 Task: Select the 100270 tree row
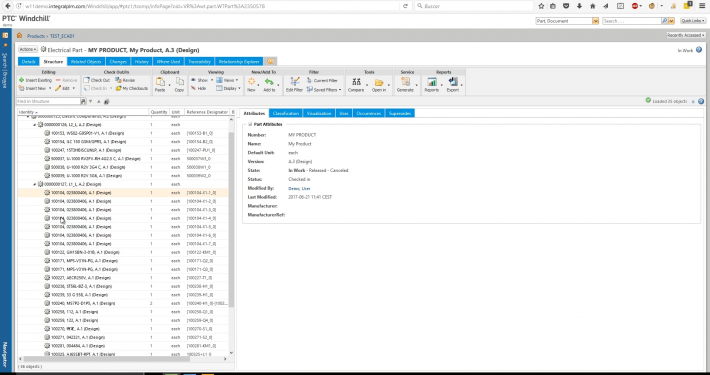tap(123, 329)
